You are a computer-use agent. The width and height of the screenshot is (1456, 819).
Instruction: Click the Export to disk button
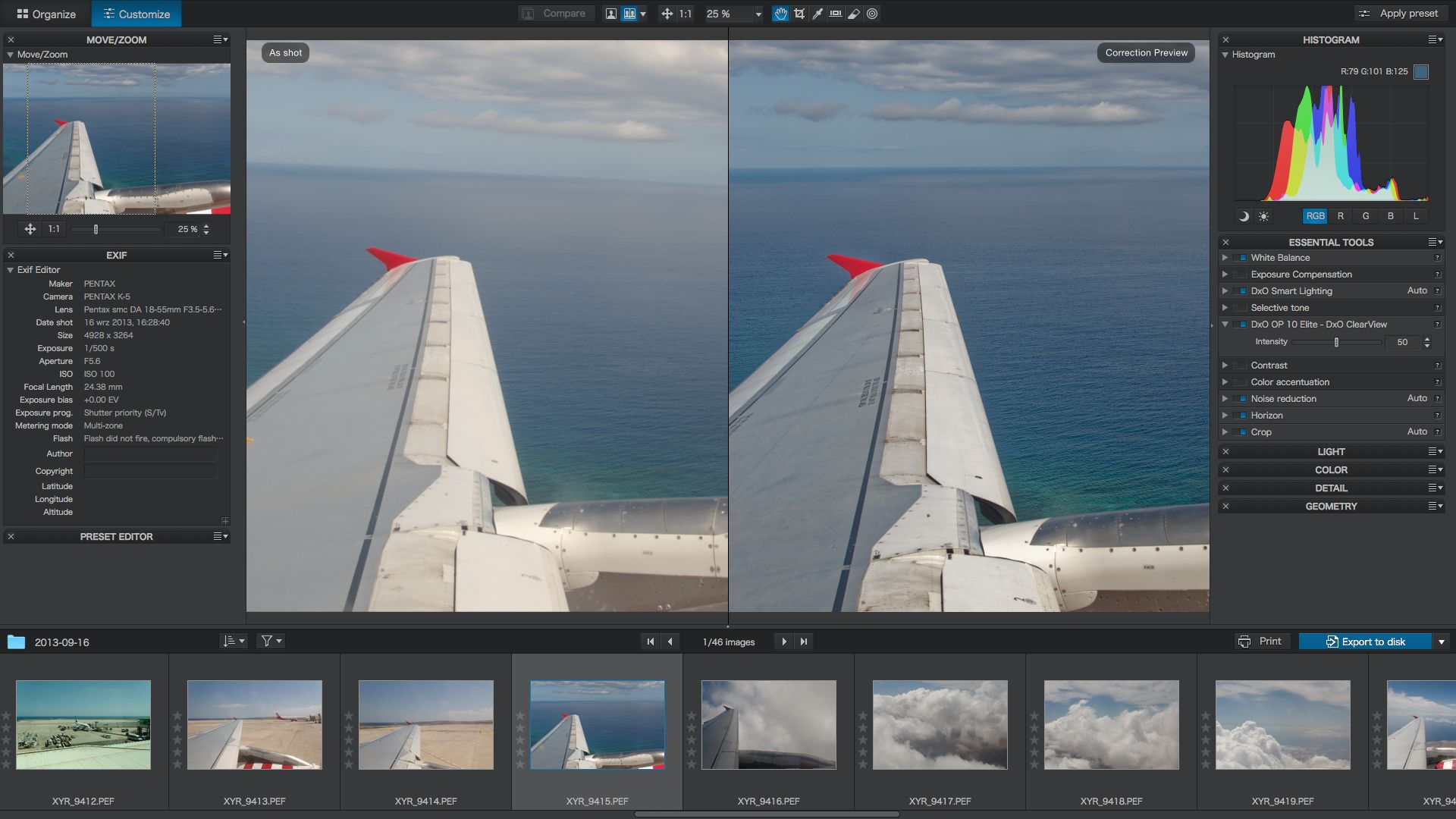[1365, 642]
